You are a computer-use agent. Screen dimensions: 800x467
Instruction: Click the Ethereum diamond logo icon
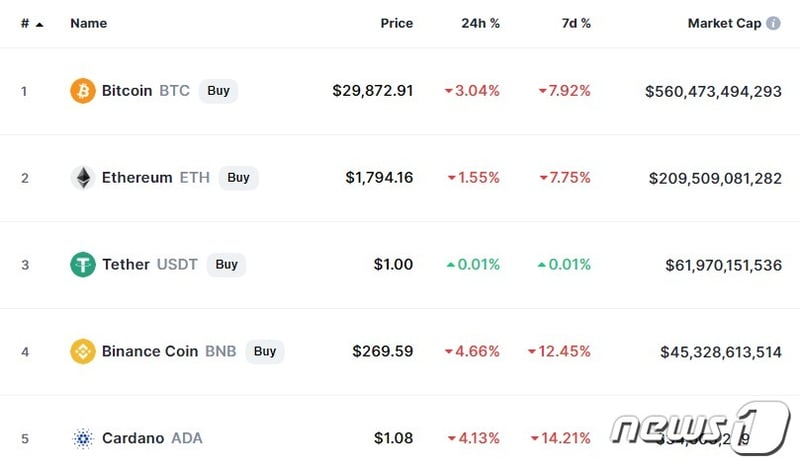(83, 178)
